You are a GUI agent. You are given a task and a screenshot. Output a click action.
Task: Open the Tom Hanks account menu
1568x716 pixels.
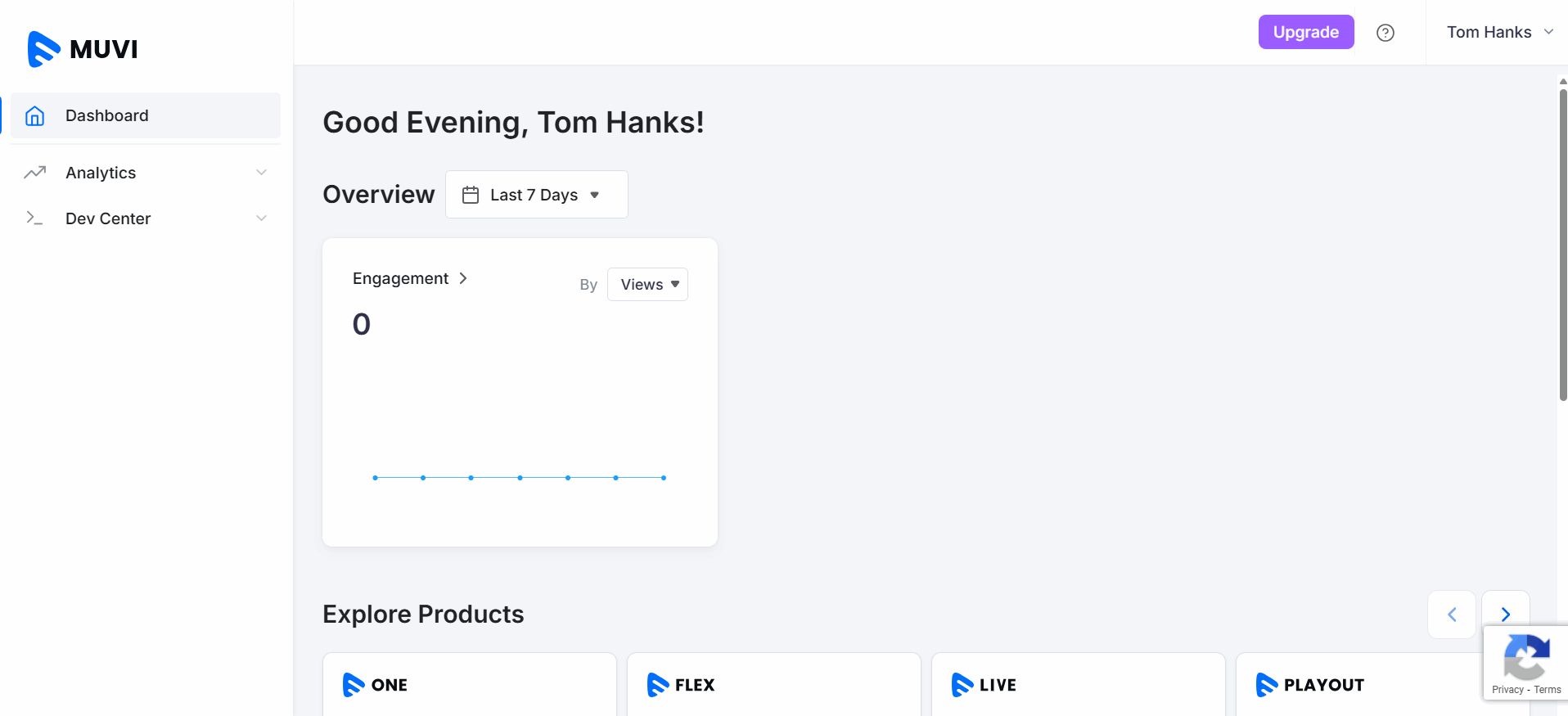pyautogui.click(x=1498, y=33)
